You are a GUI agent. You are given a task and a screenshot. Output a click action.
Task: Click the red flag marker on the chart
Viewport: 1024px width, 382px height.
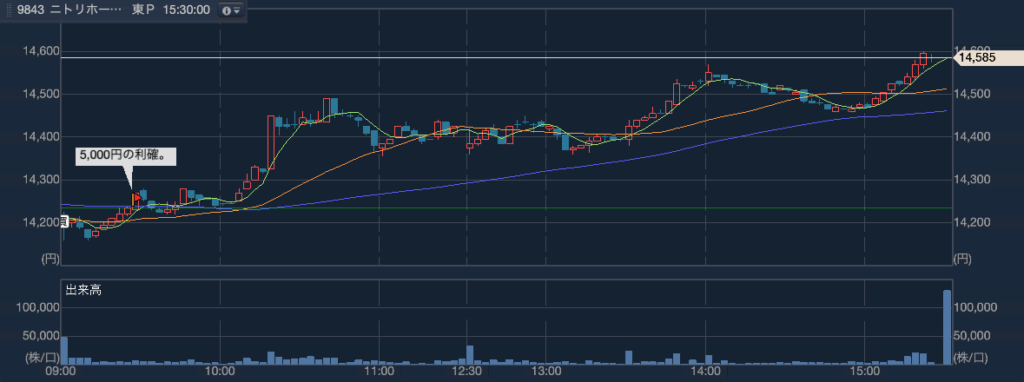136,198
